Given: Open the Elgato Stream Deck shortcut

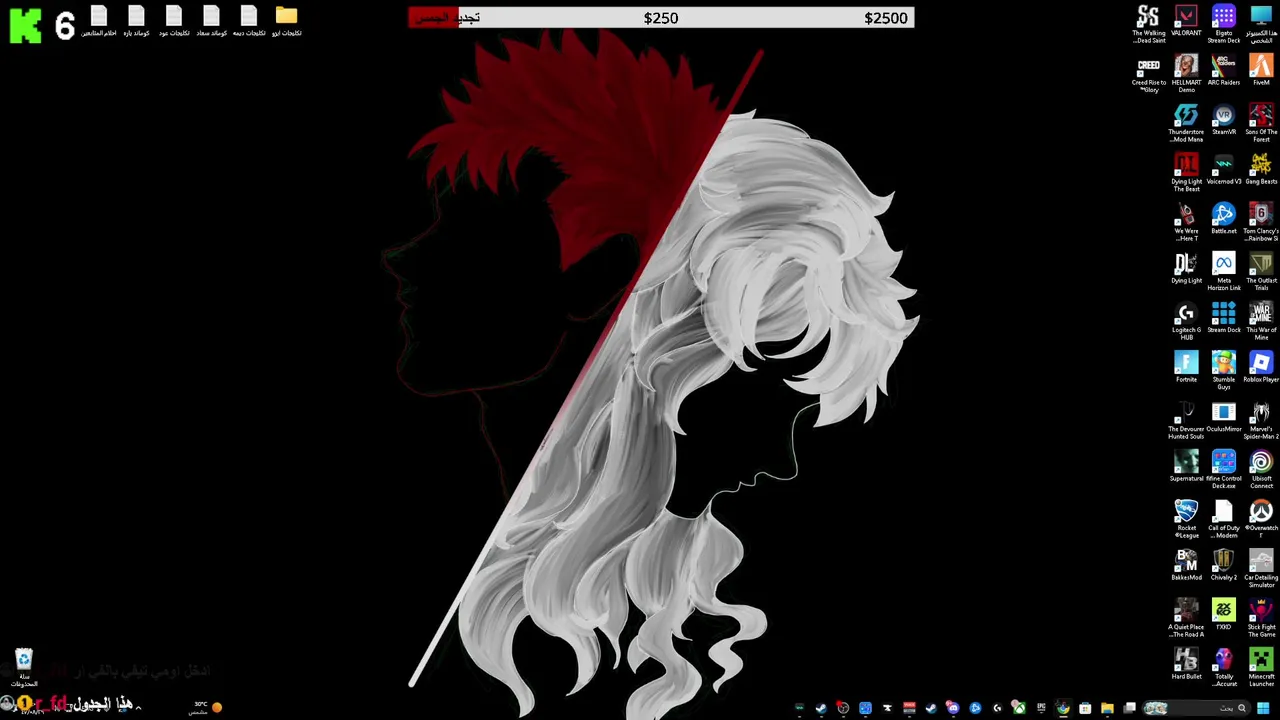Looking at the screenshot, I should [x=1224, y=23].
